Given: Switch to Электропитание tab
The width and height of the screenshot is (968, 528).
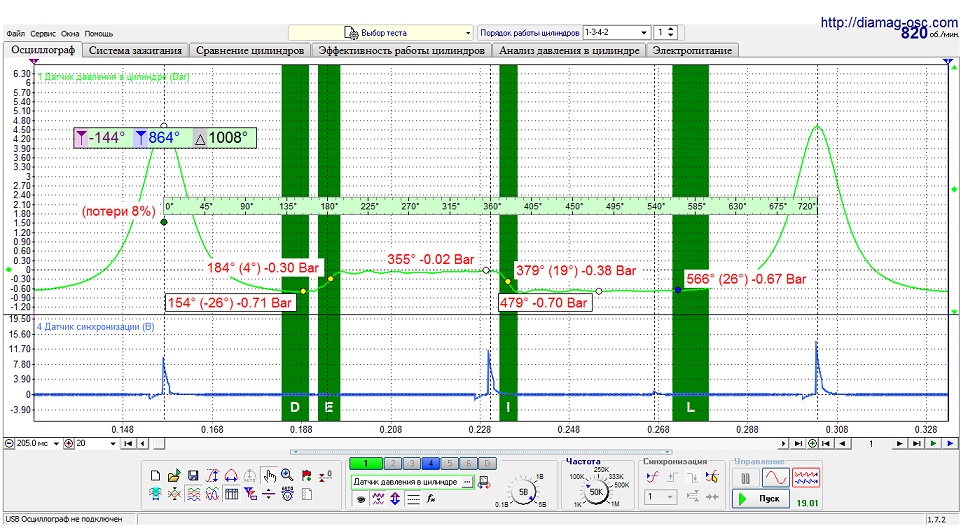Looking at the screenshot, I should pos(692,51).
